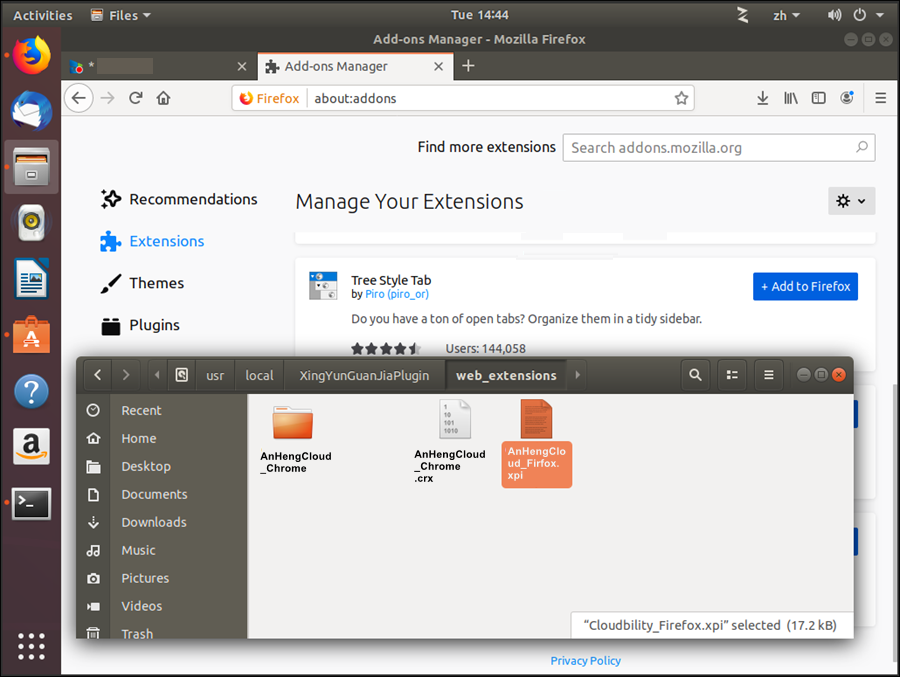Close the Add-ons Manager tab
This screenshot has width=900, height=677.
coord(439,67)
